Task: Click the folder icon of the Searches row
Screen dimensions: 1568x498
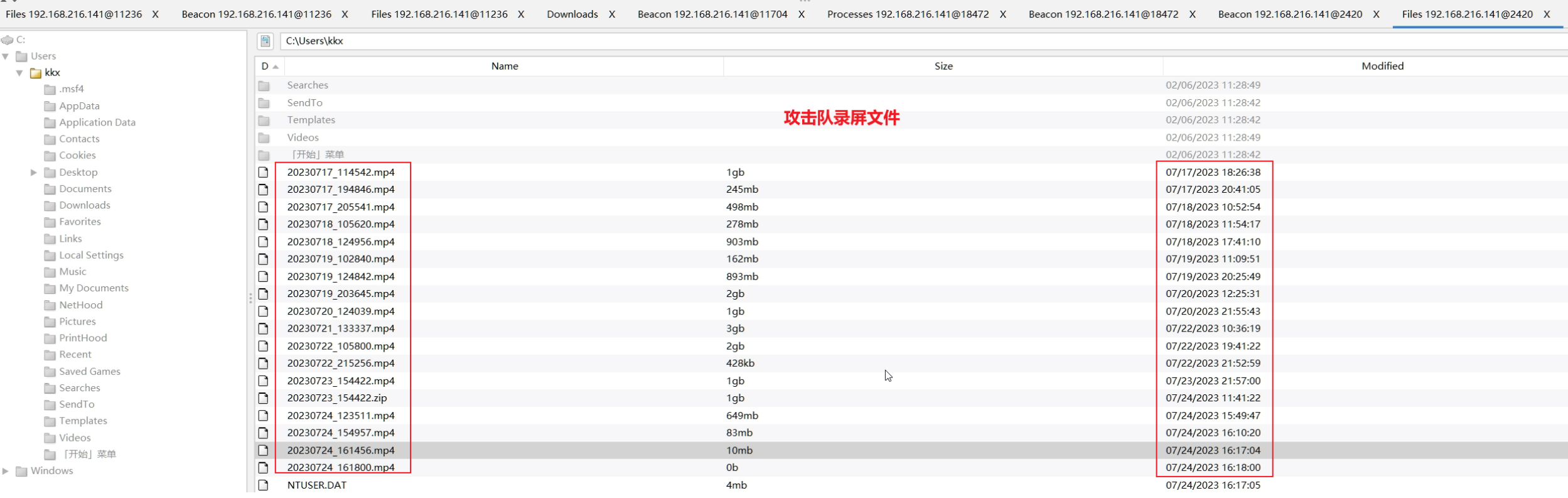Action: click(264, 85)
